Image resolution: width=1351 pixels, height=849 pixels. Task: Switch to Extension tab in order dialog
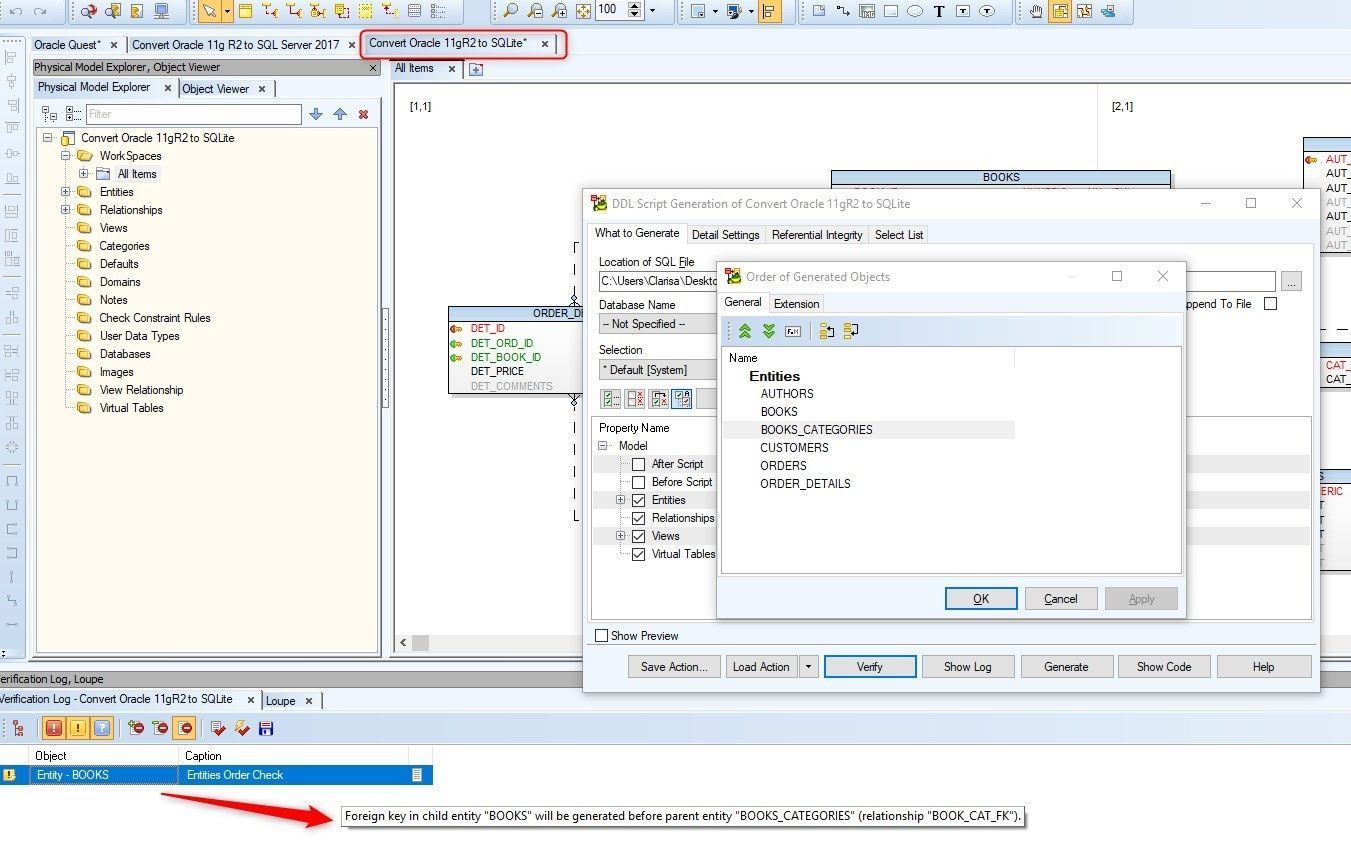click(x=796, y=303)
